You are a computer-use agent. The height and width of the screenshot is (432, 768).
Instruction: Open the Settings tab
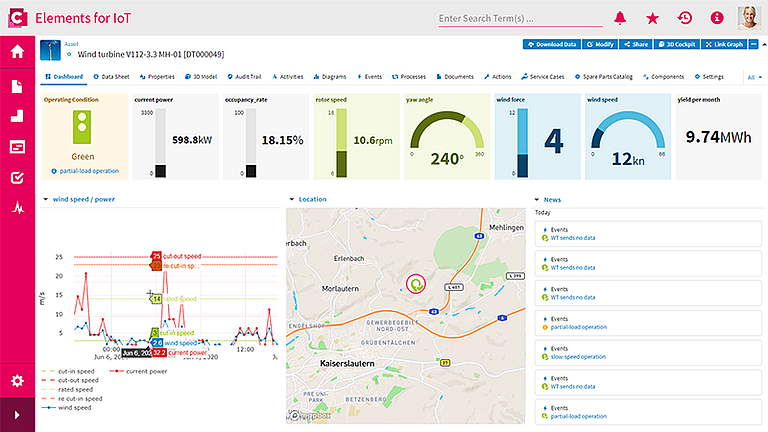click(709, 77)
